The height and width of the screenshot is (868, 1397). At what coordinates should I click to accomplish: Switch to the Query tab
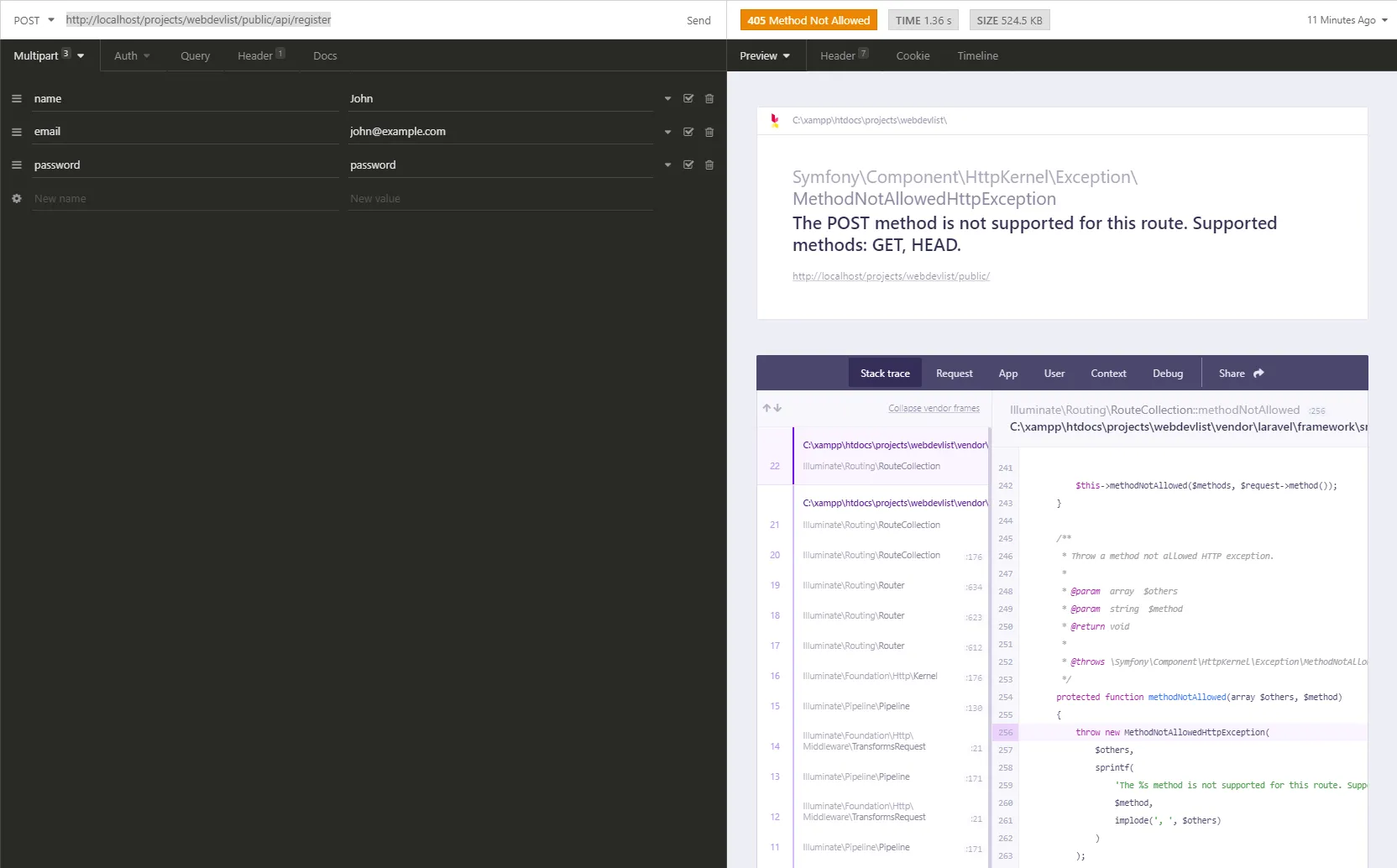(x=195, y=56)
